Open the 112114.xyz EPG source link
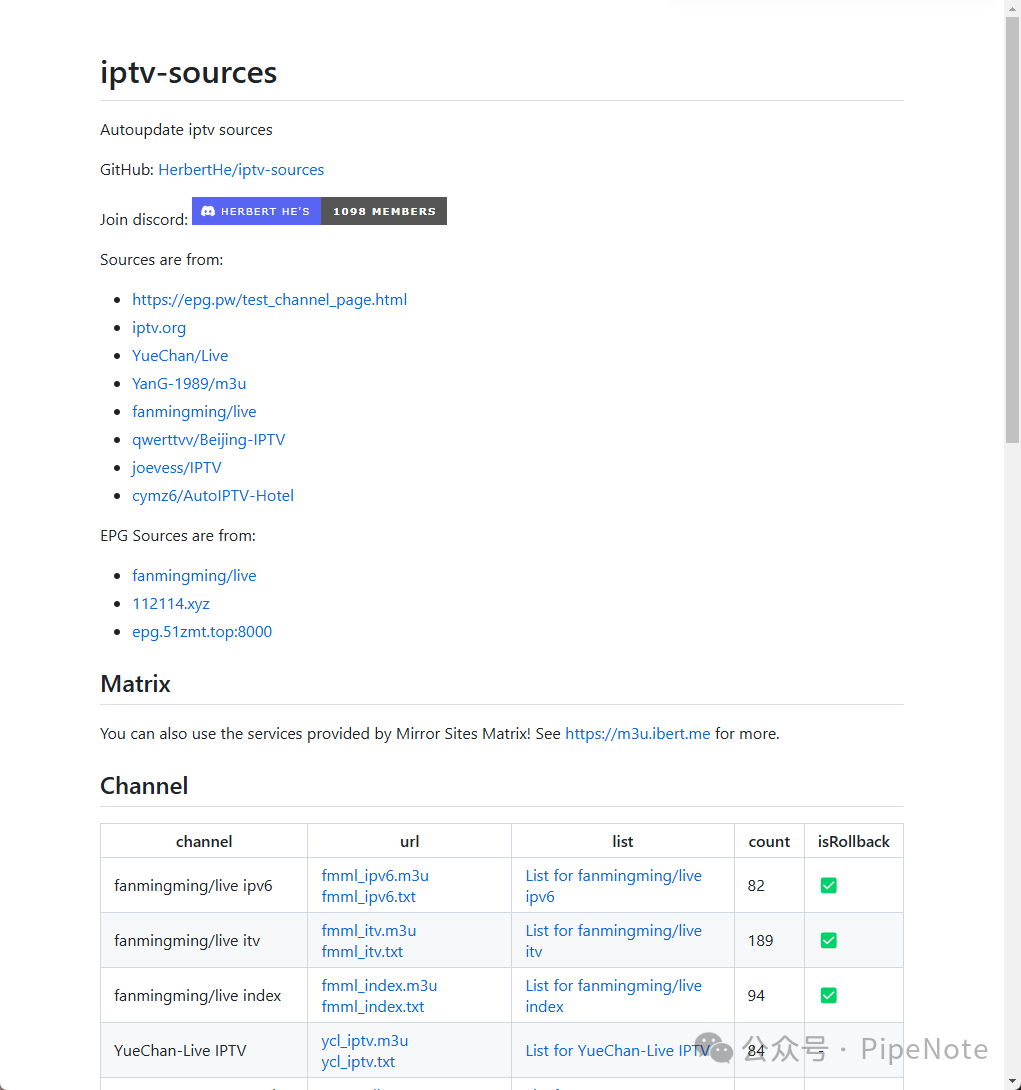Viewport: 1021px width, 1090px height. [171, 603]
